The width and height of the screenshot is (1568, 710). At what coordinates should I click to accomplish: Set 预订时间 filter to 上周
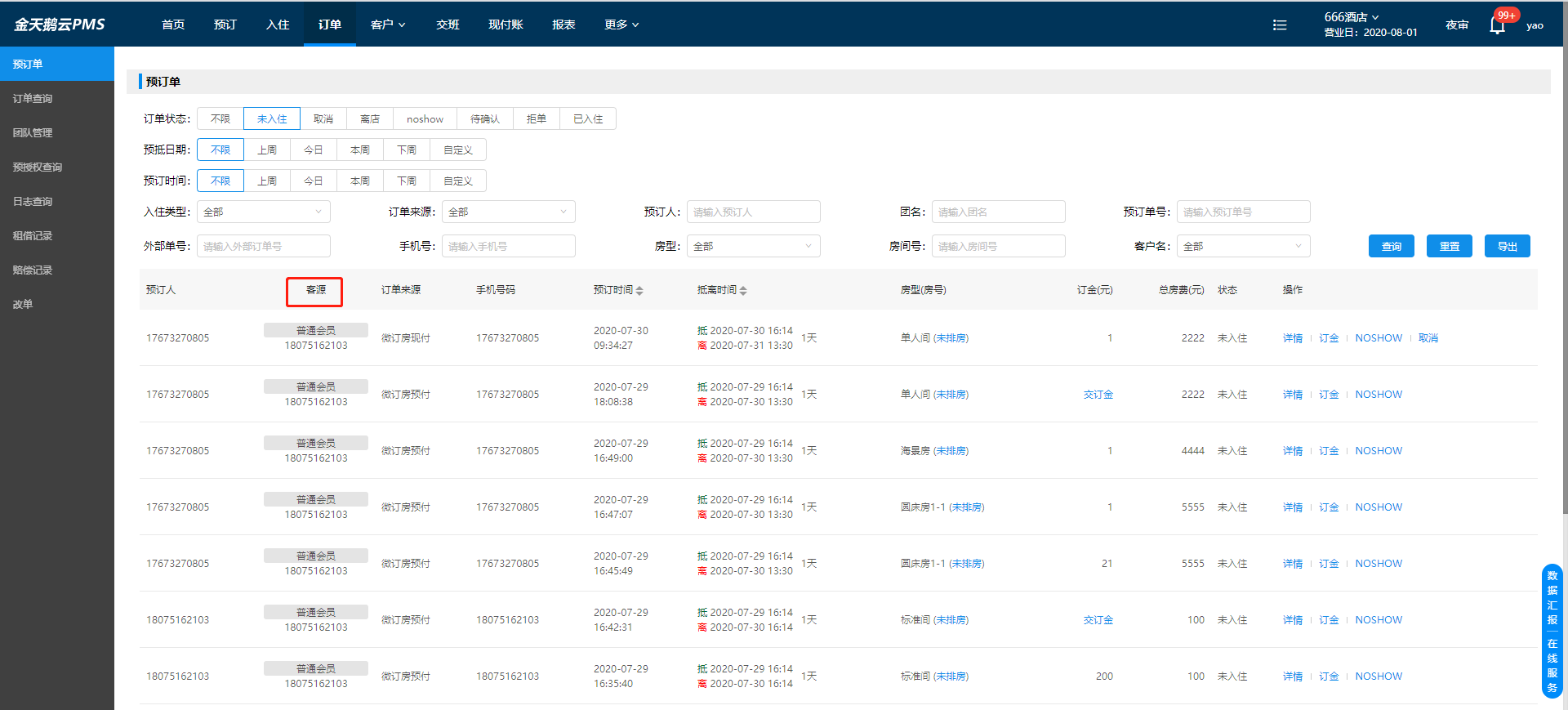point(267,181)
